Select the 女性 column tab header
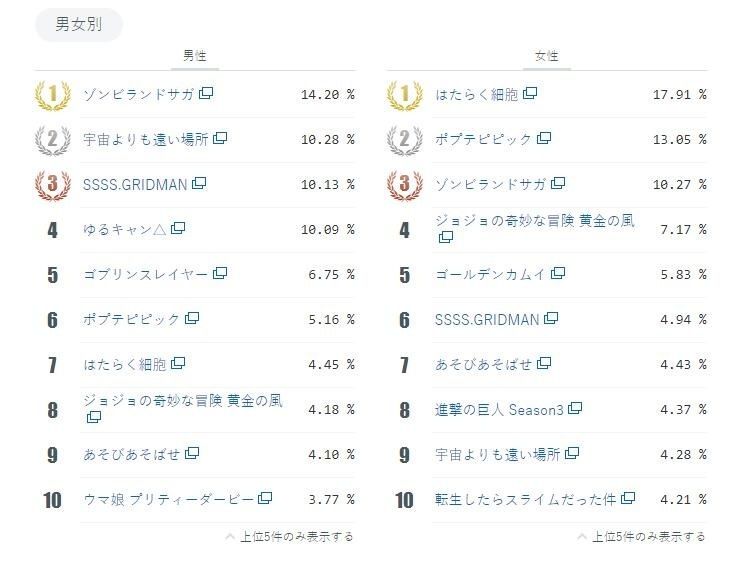 (x=547, y=57)
